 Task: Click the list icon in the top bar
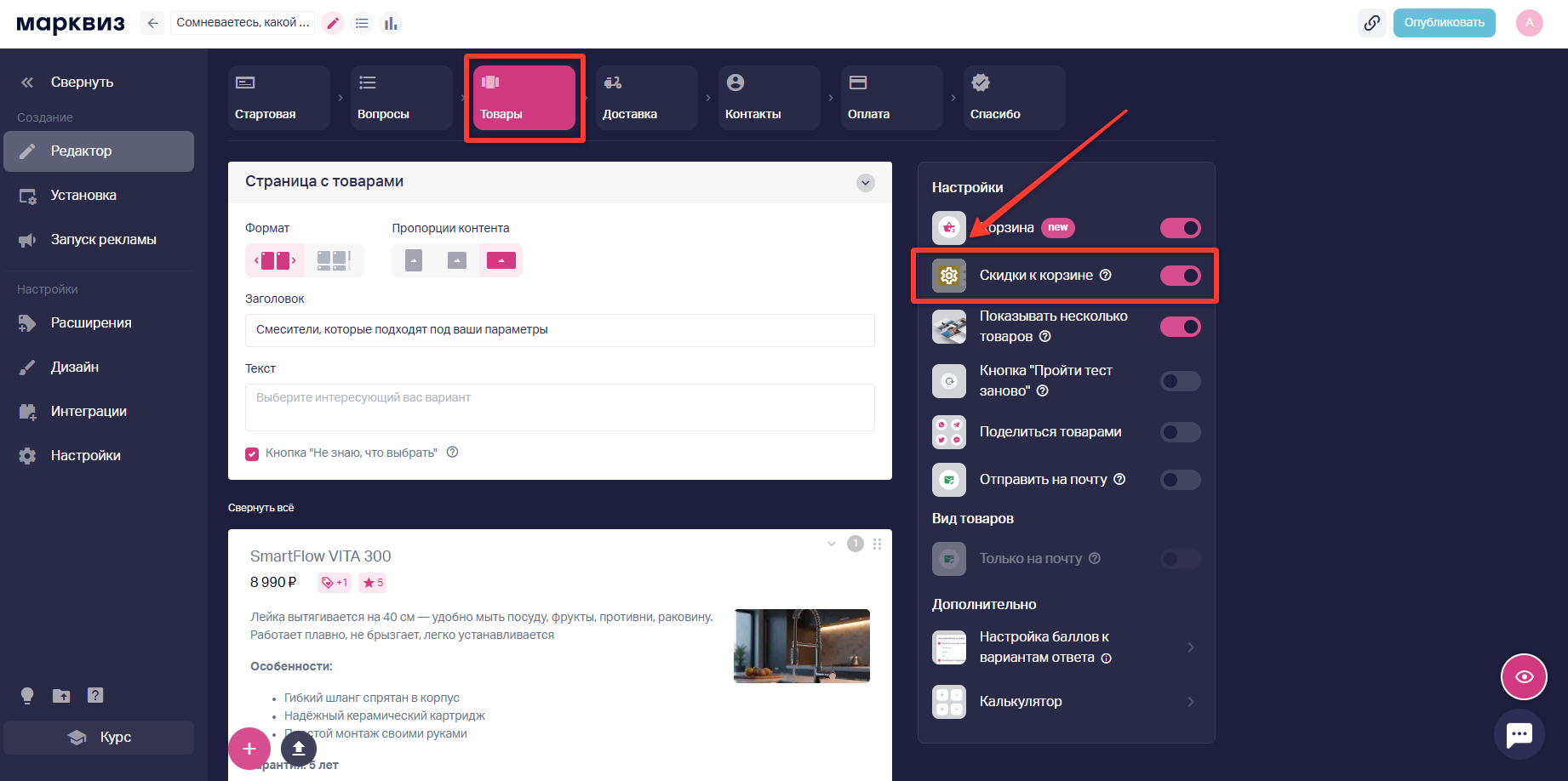[362, 23]
